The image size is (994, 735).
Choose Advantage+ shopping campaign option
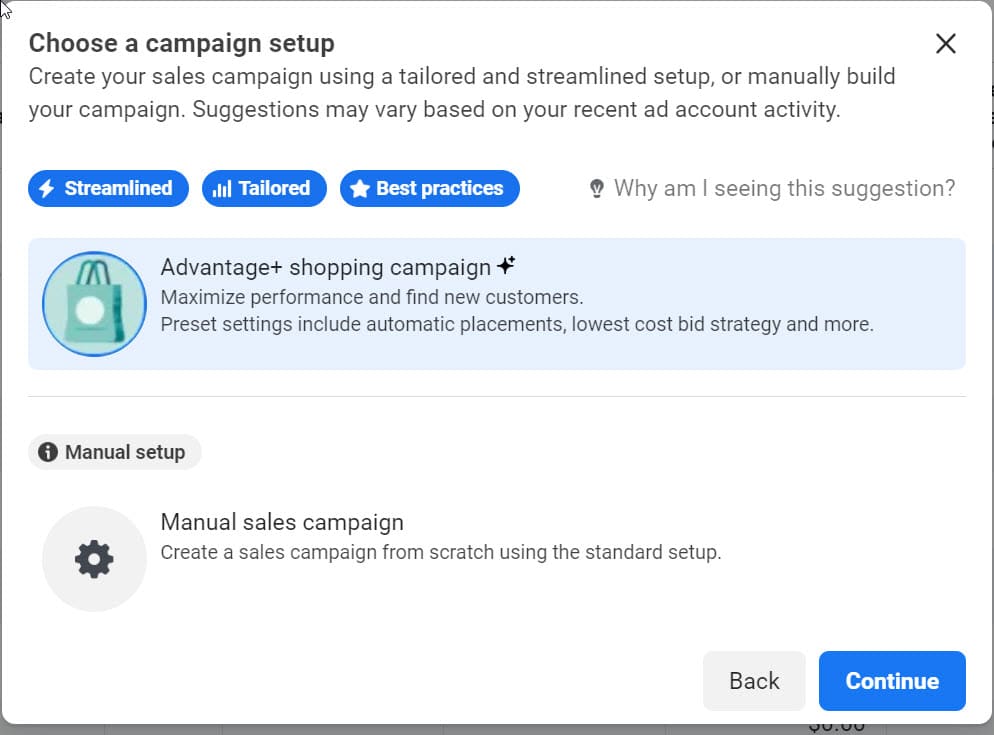326,268
